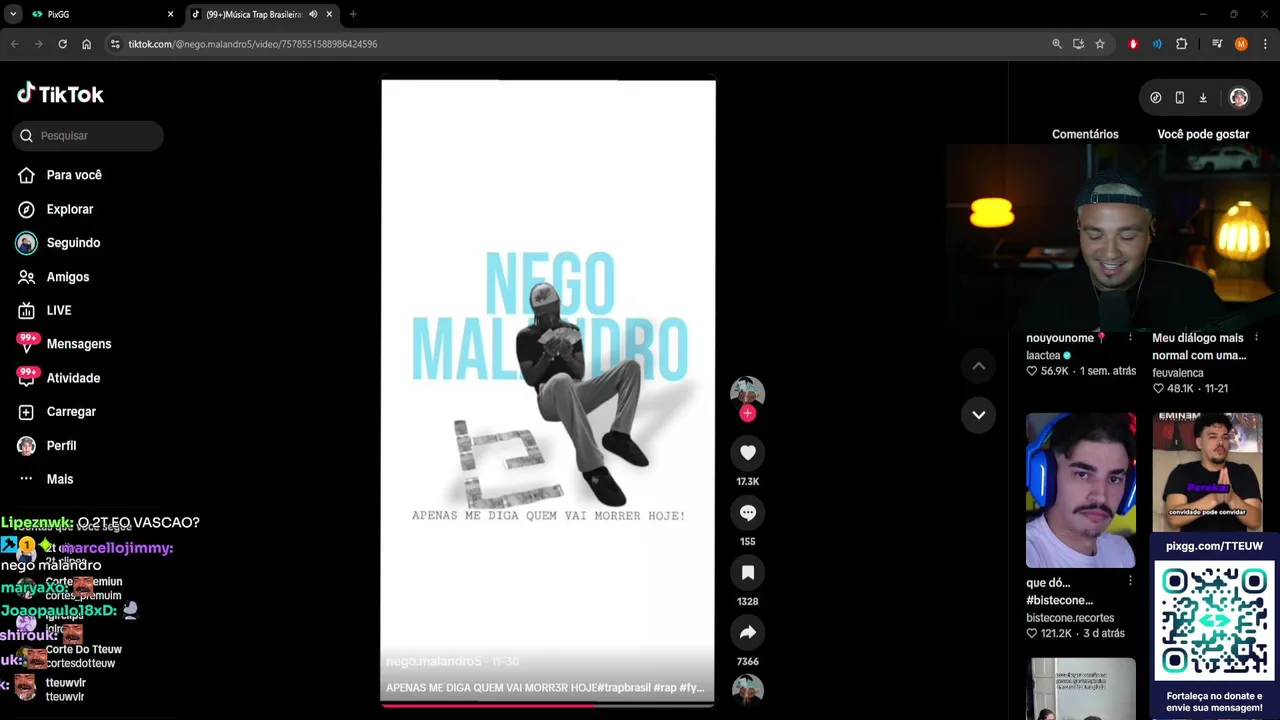Open the feuvalenca creator name
The height and width of the screenshot is (720, 1280).
point(1177,373)
